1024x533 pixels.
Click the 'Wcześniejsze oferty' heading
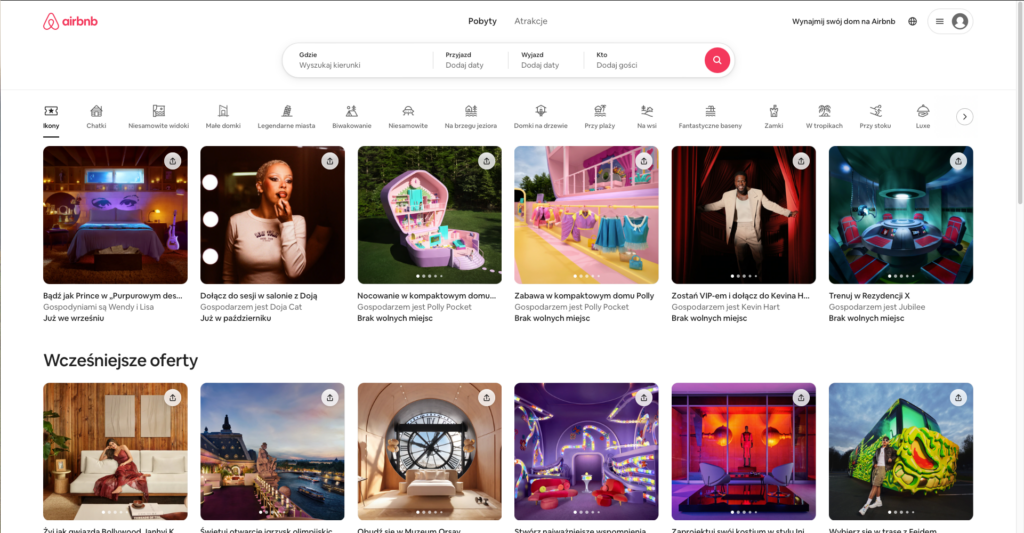coord(120,361)
